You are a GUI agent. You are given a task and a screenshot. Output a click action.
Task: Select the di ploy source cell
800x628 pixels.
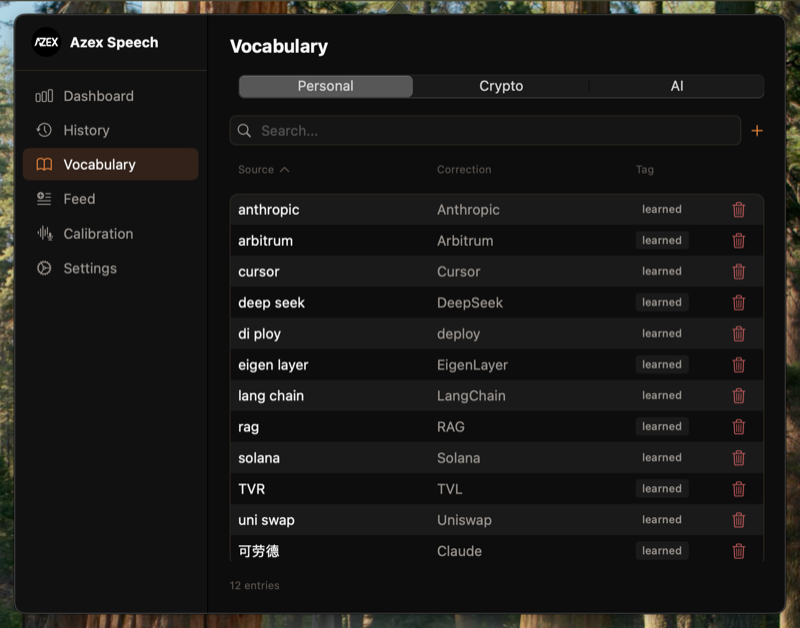pos(259,334)
